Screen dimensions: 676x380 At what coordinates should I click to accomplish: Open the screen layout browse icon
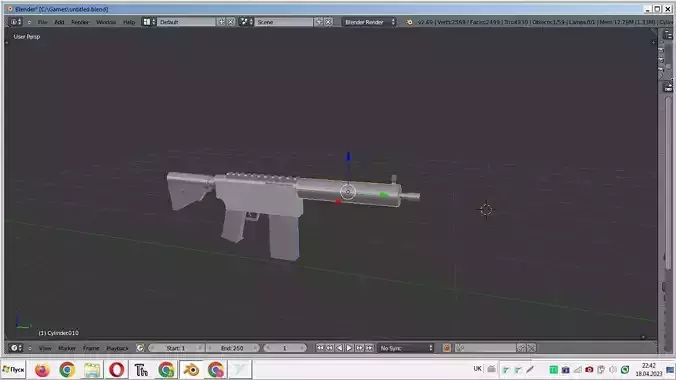point(149,22)
